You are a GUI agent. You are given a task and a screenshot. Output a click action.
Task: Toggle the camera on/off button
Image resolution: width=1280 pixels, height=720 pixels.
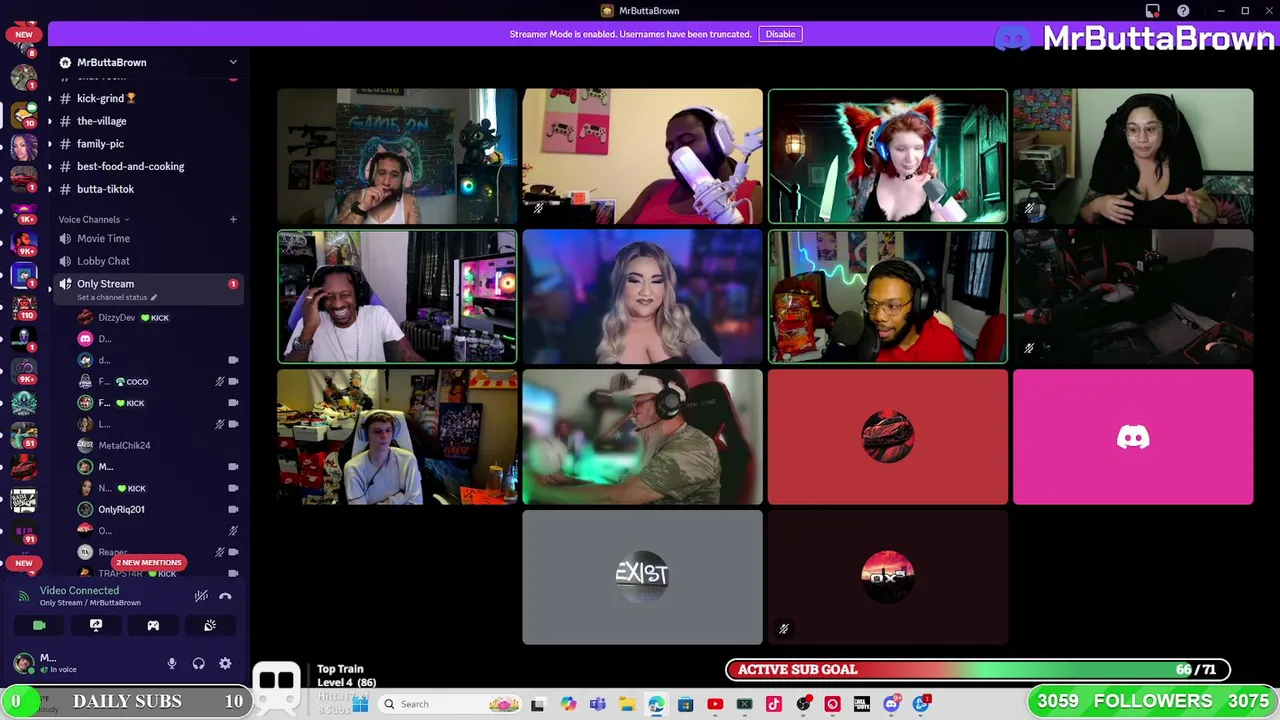point(39,625)
